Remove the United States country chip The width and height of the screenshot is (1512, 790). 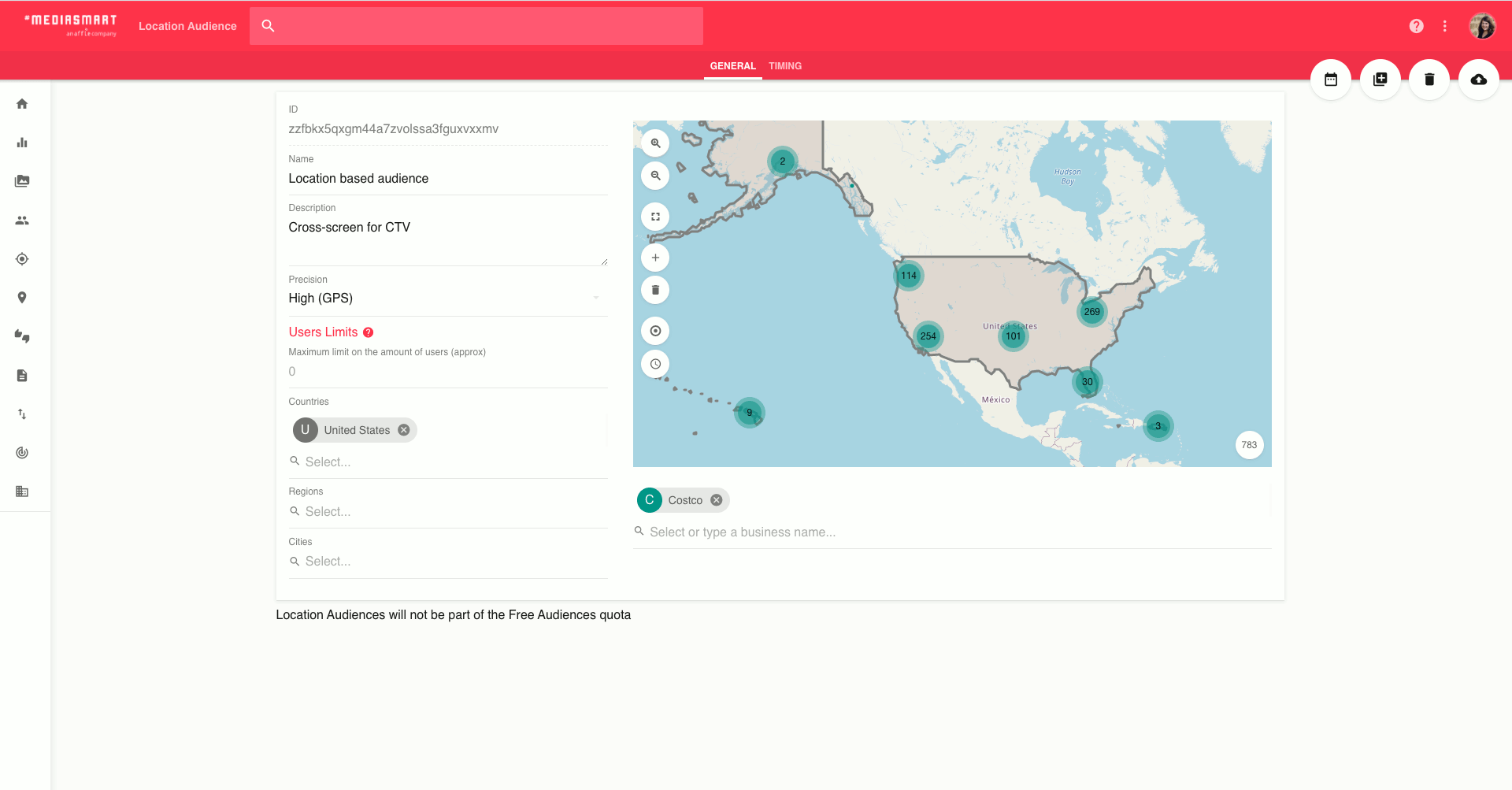404,430
